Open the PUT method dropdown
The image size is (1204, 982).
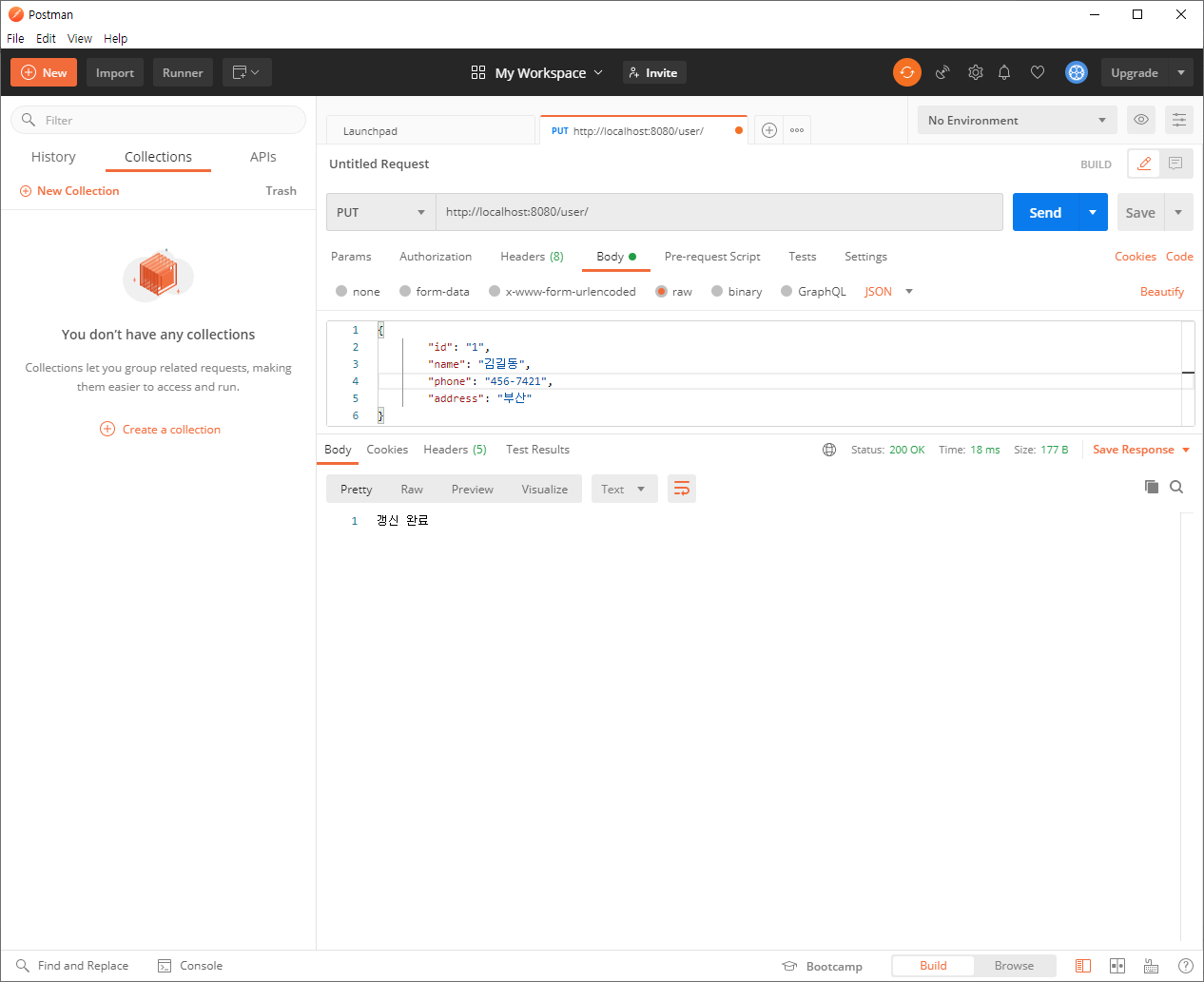point(380,212)
